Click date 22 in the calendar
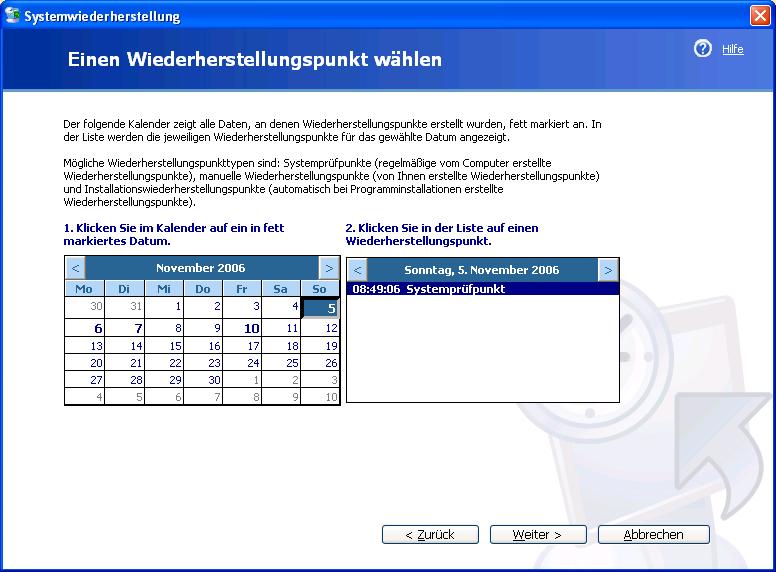The image size is (776, 572). point(164,363)
